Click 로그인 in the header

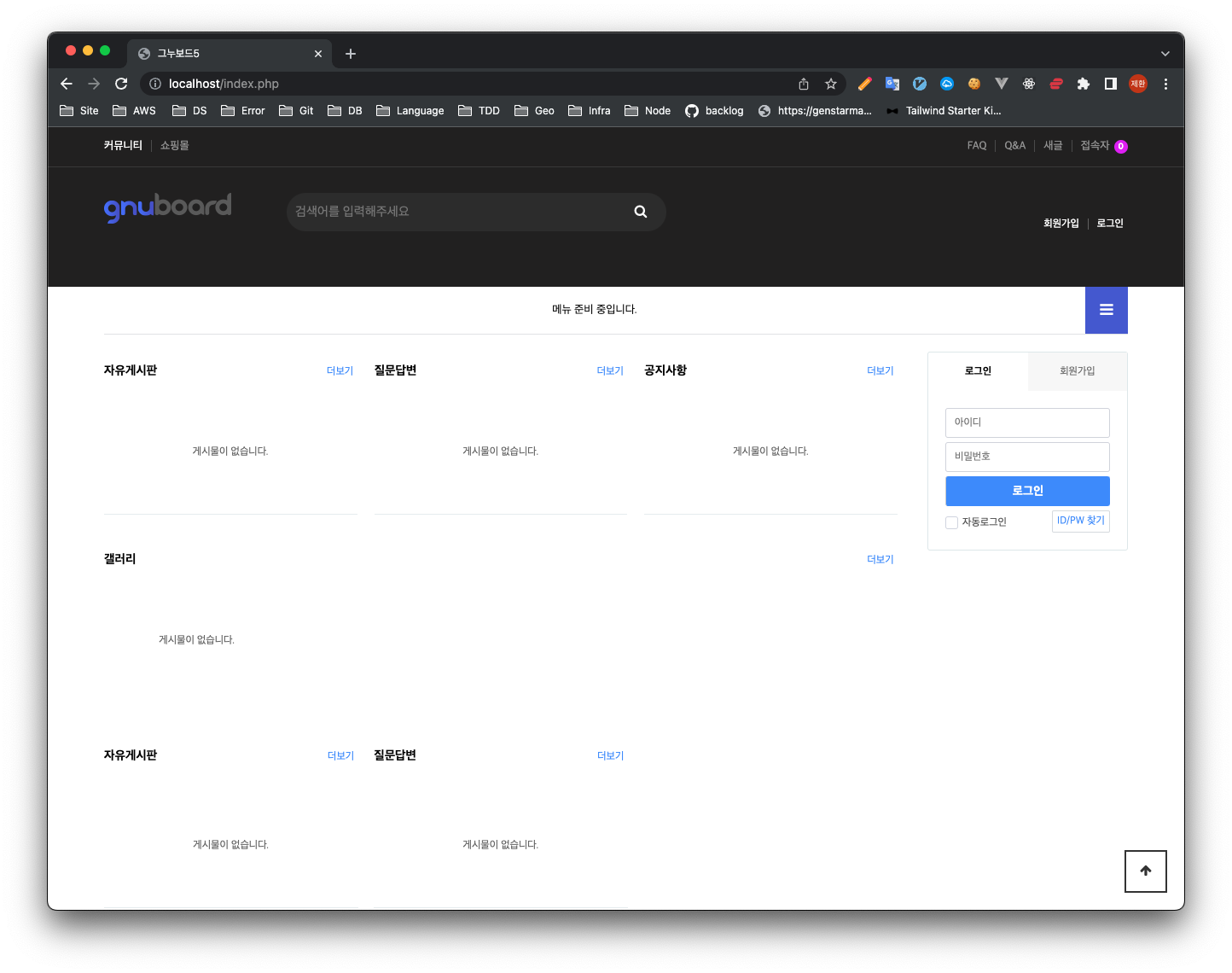[1110, 224]
